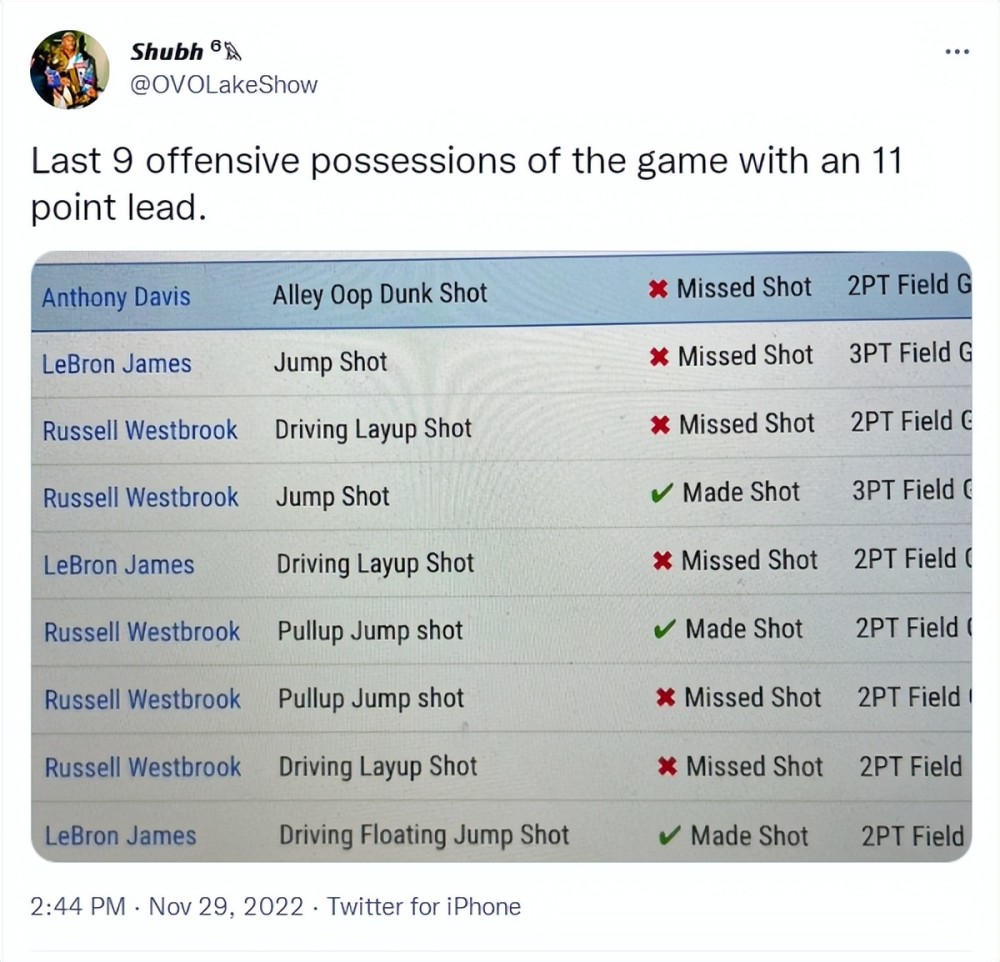
Task: Open the @OVOLakeShow profile handle
Action: 224,84
